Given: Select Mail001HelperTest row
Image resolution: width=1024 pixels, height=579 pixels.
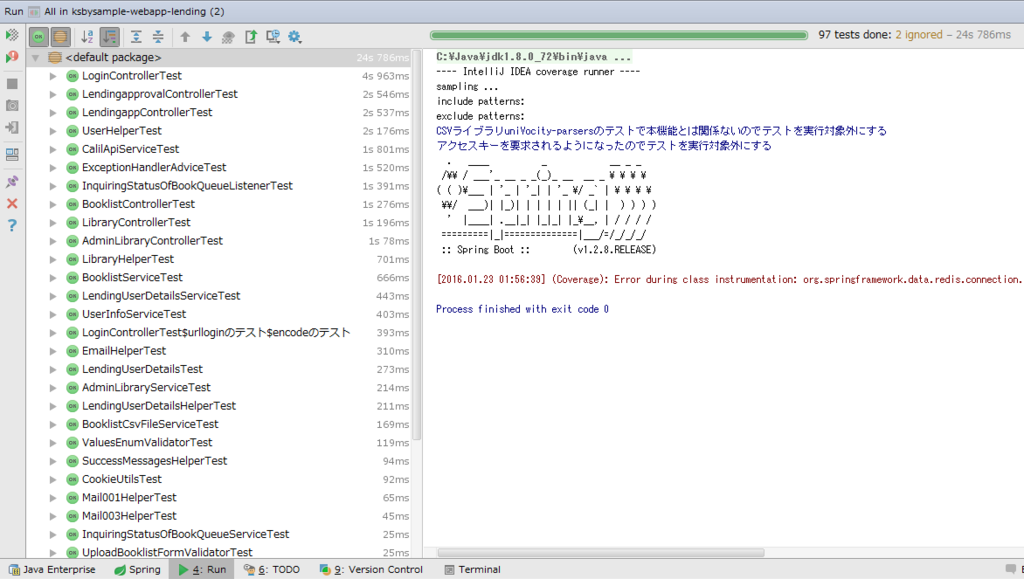Looking at the screenshot, I should point(219,497).
